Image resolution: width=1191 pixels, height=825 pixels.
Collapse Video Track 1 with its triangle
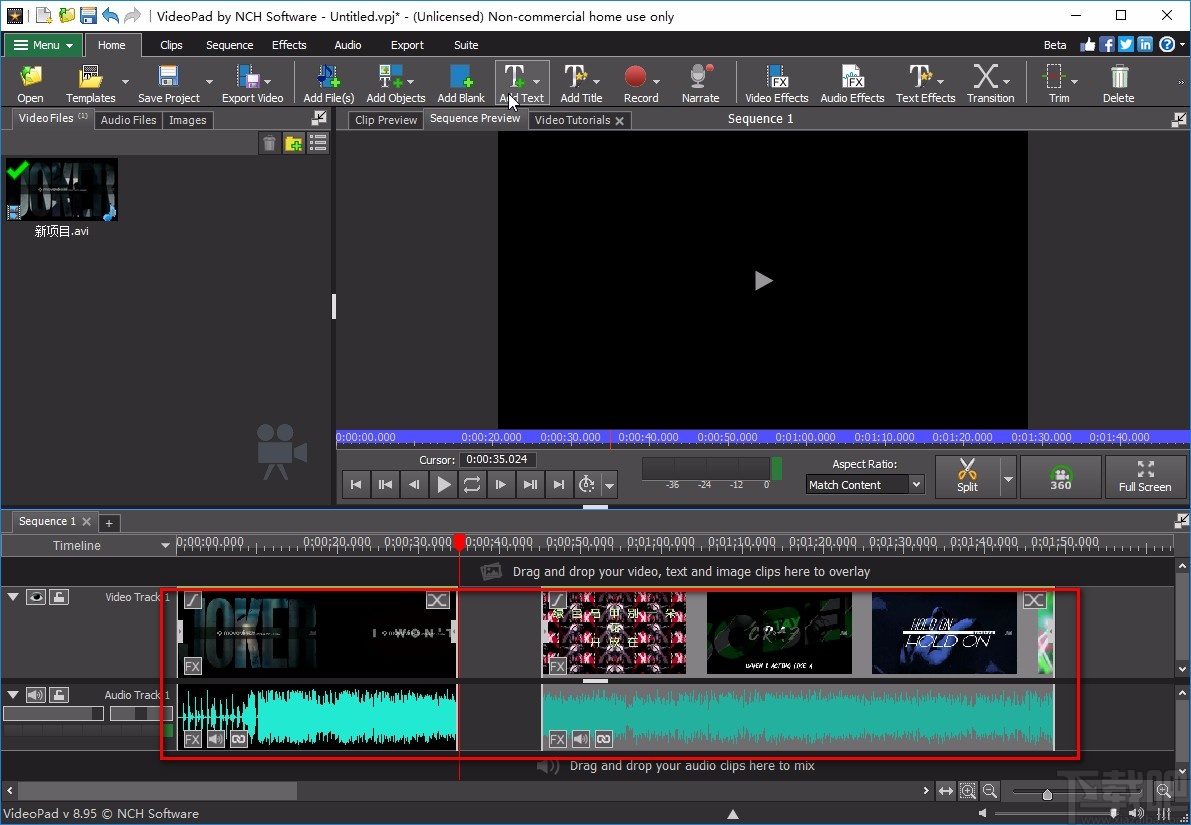(13, 596)
